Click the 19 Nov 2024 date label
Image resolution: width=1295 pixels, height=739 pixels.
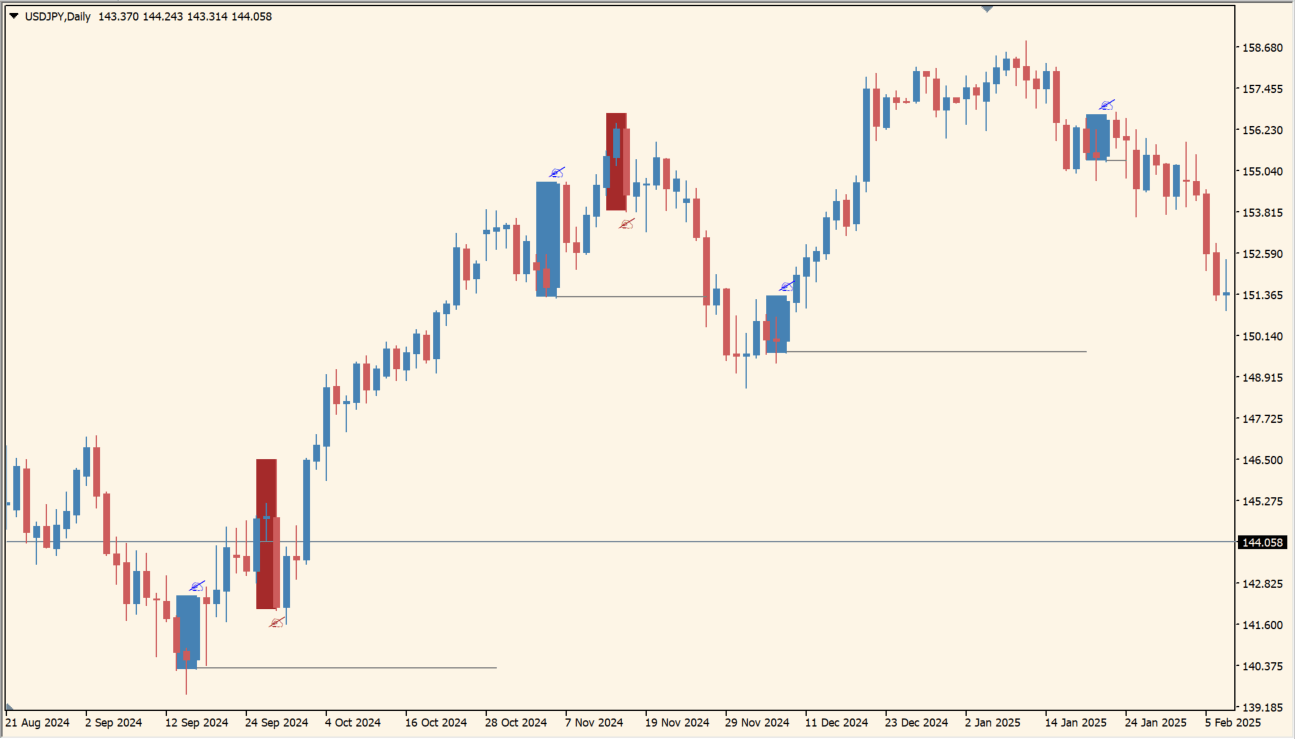[677, 722]
